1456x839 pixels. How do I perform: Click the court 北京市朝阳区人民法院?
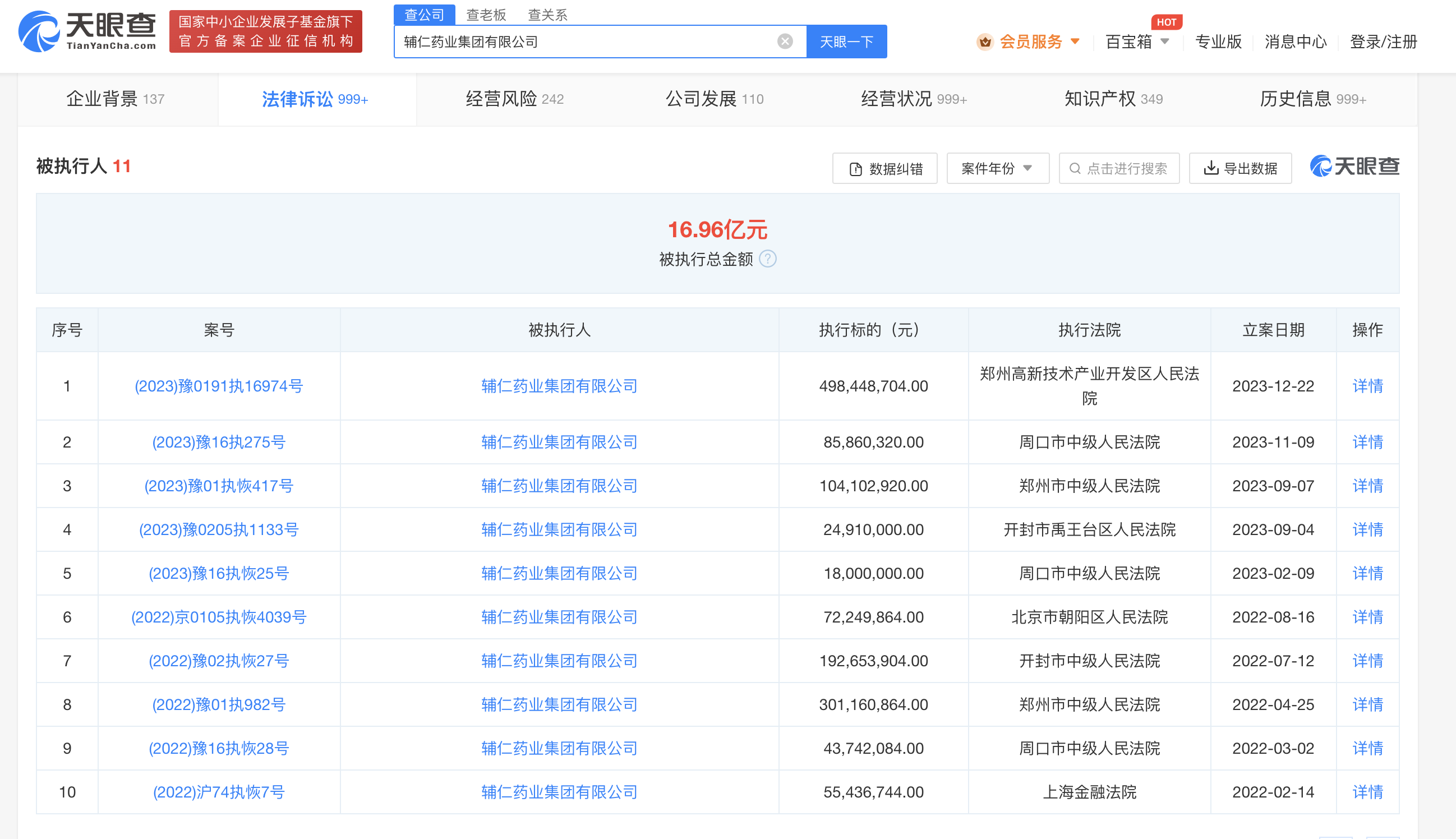click(x=1090, y=617)
